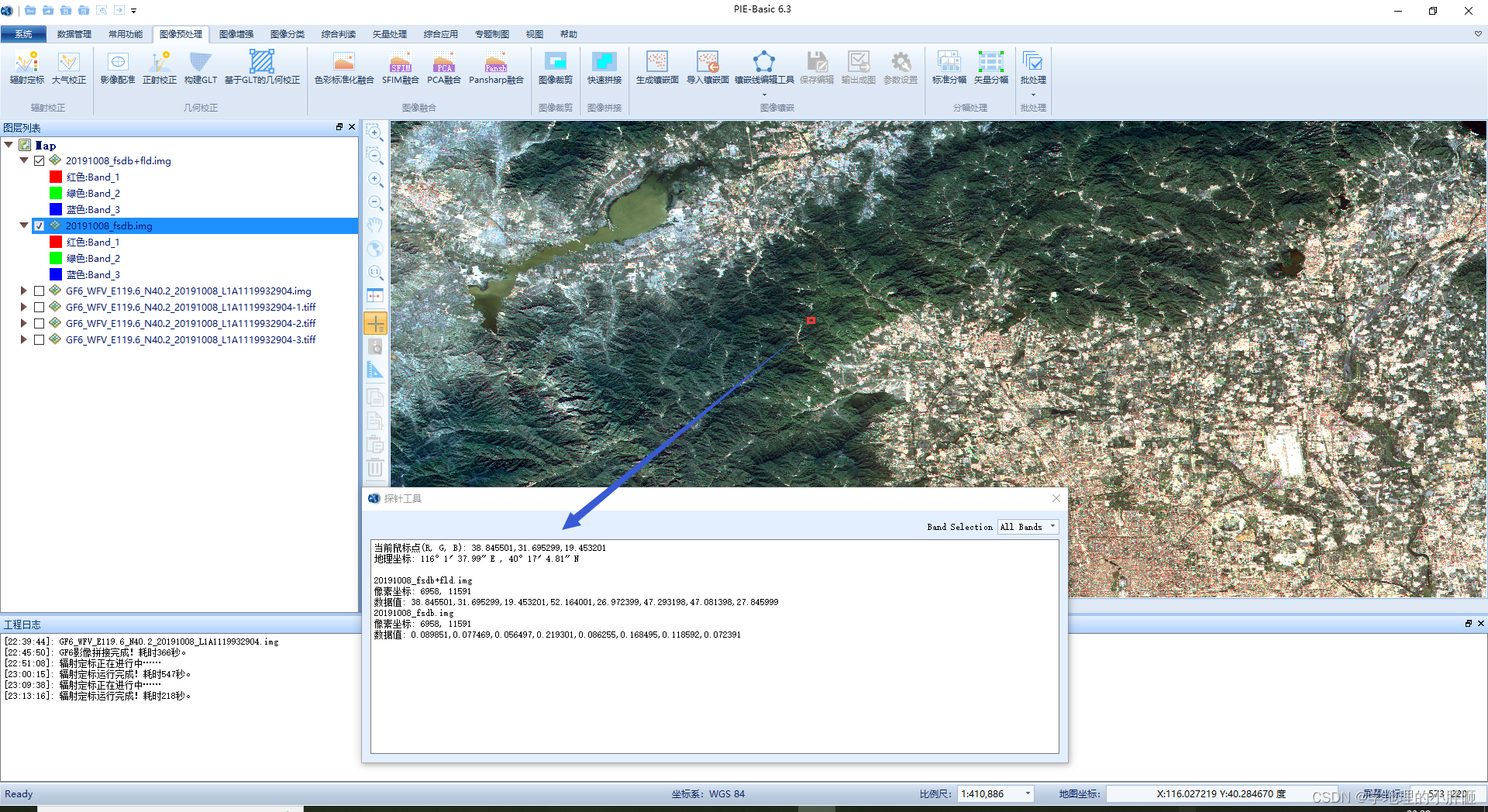Image resolution: width=1488 pixels, height=812 pixels.
Task: Open the 辐射定标 radiometric calibration tool
Action: point(27,67)
